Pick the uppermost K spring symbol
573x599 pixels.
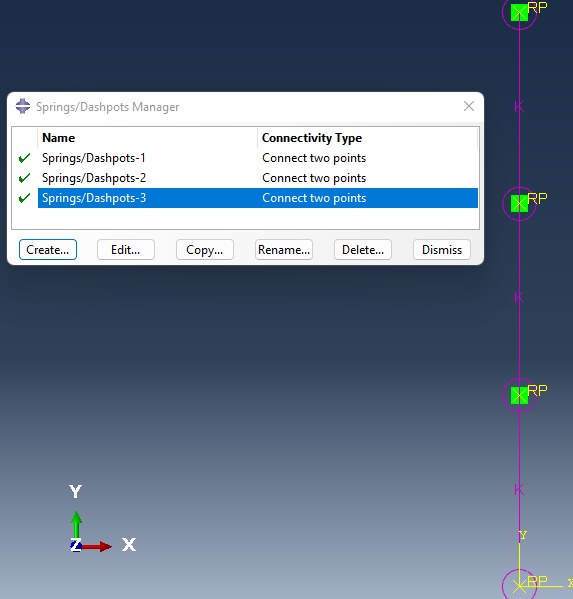519,107
